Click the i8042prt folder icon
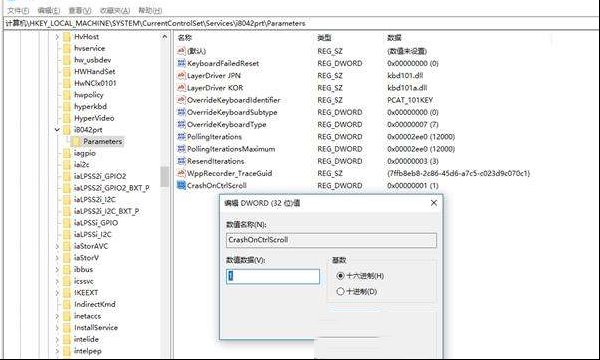Viewport: 600px width, 360px height. tap(67, 130)
